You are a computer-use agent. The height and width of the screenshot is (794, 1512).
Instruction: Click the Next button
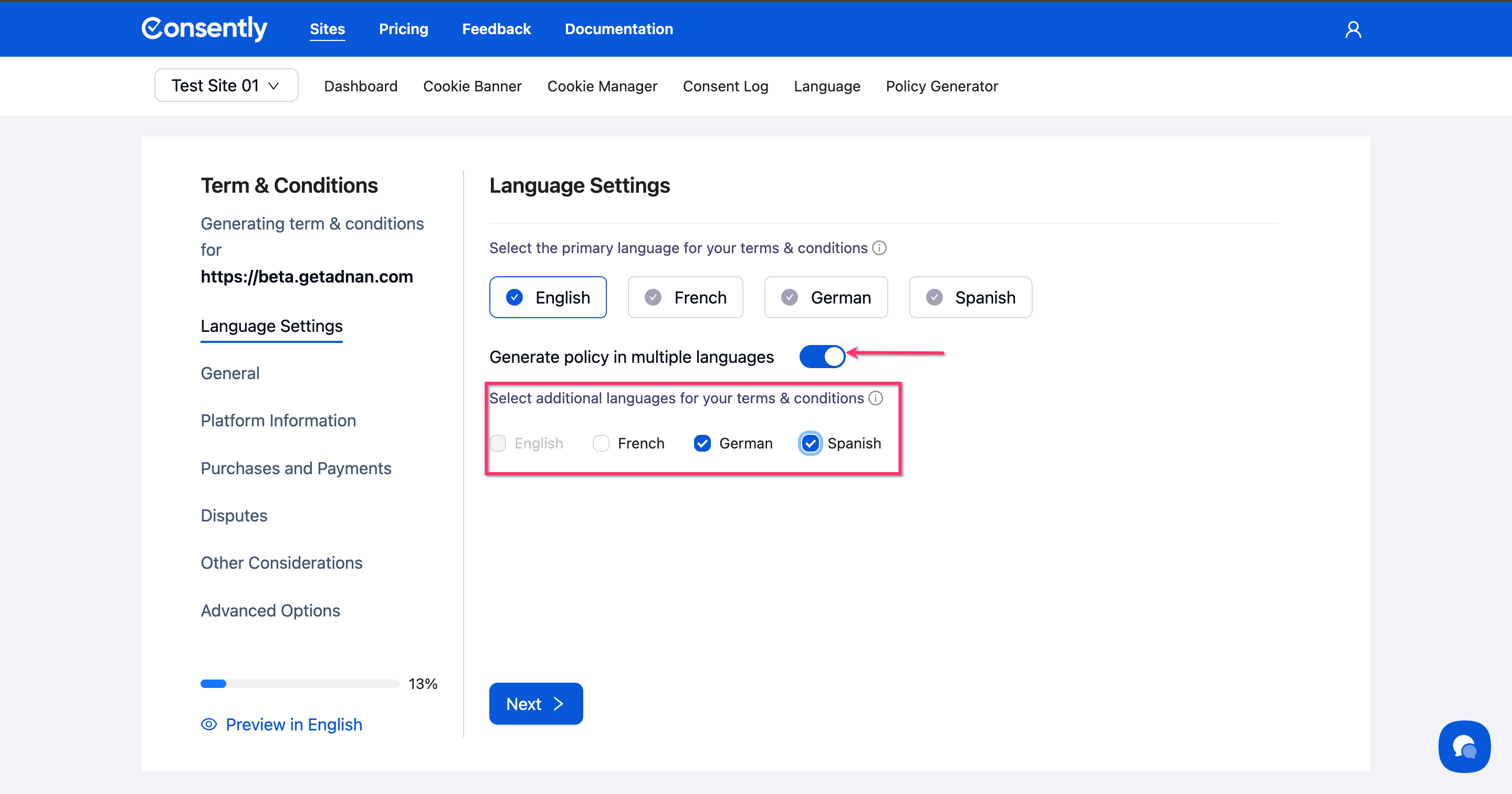pos(535,704)
